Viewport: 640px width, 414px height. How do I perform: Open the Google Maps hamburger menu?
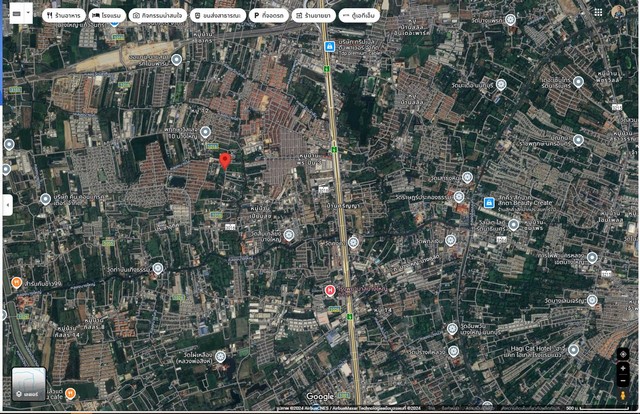pos(15,14)
